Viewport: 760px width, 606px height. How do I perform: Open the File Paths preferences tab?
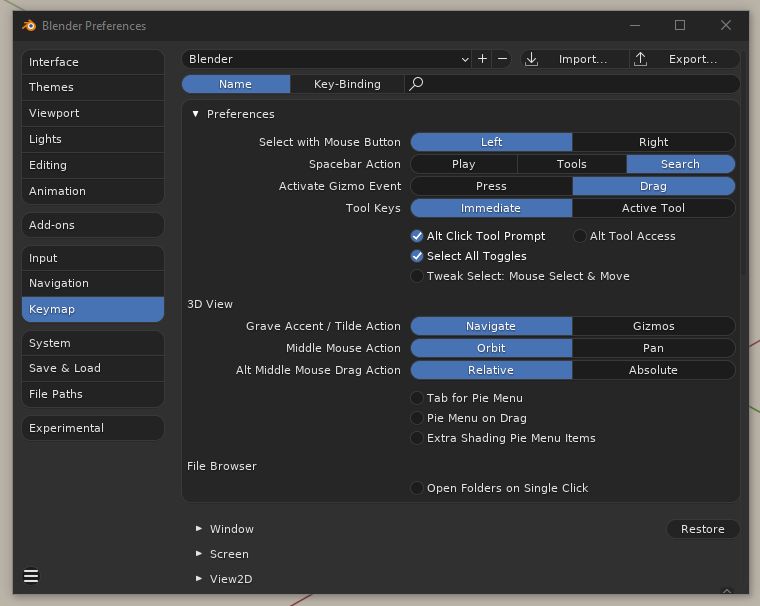pos(93,394)
